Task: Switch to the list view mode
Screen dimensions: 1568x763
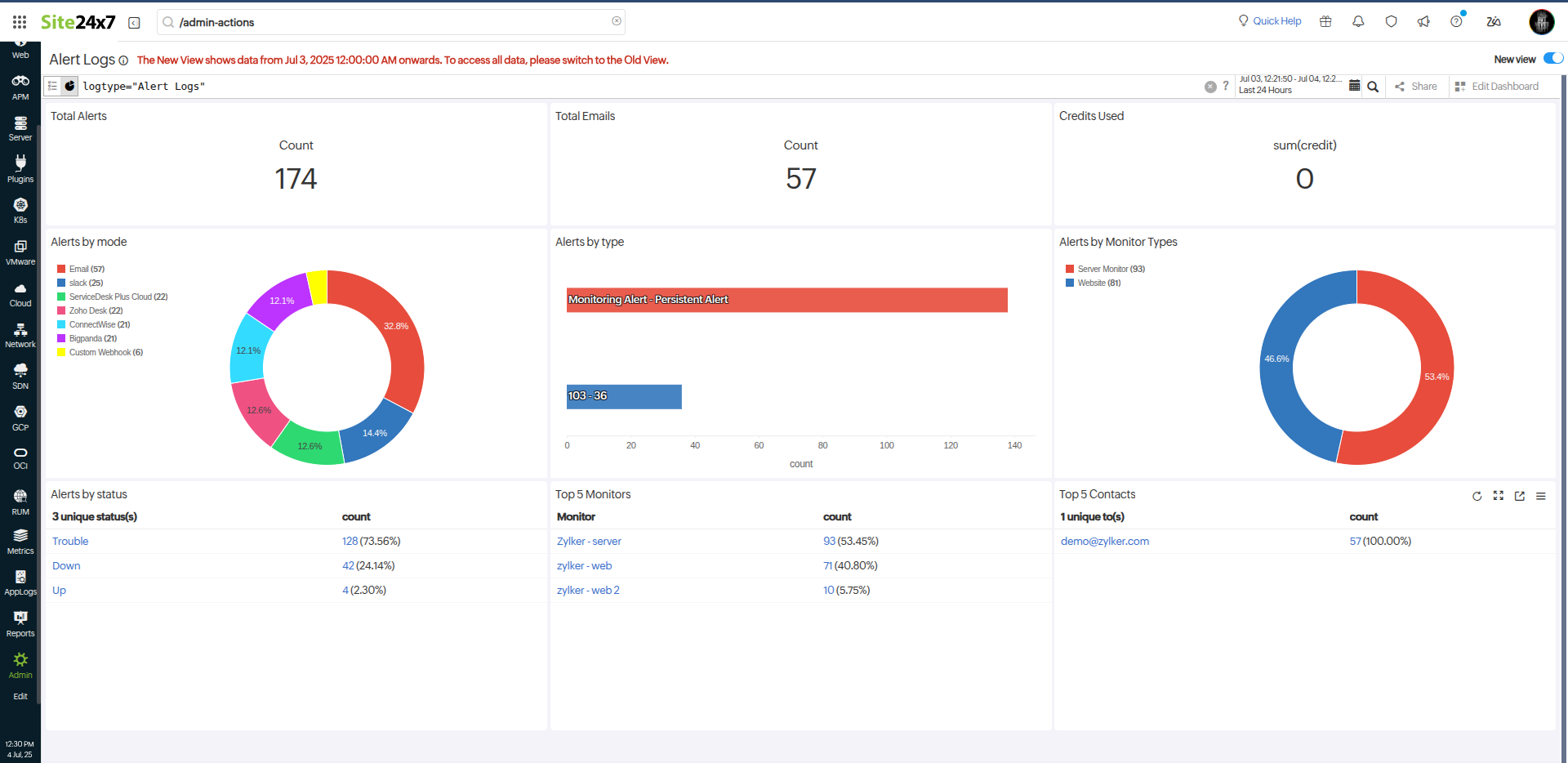Action: [x=52, y=86]
